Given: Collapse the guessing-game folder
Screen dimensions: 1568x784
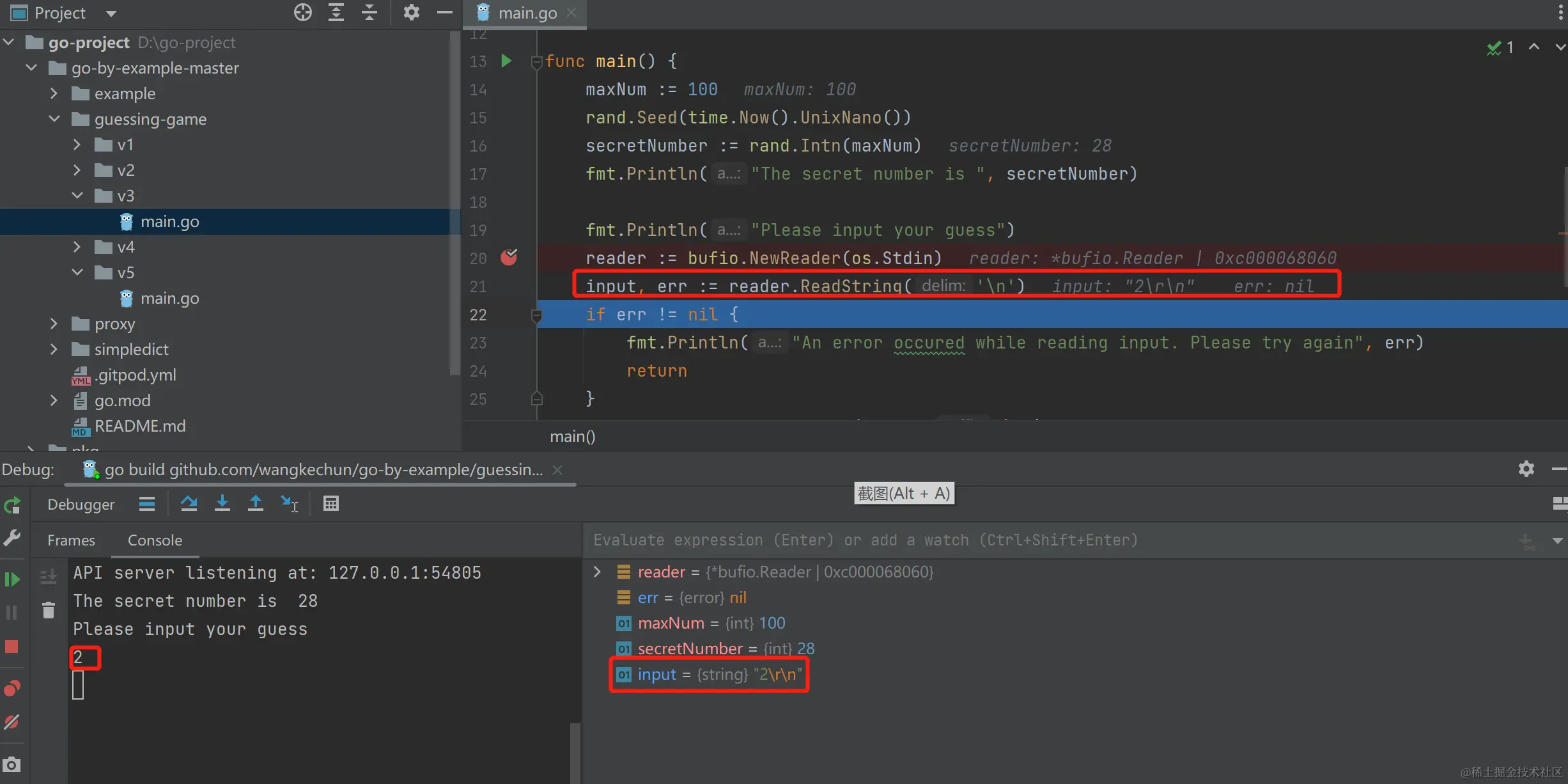Looking at the screenshot, I should coord(54,119).
